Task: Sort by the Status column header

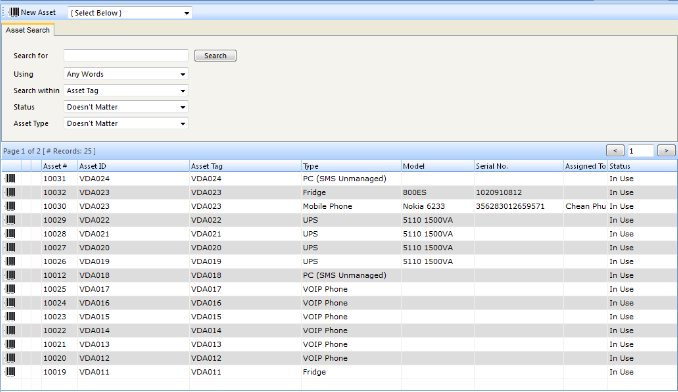Action: coord(642,166)
